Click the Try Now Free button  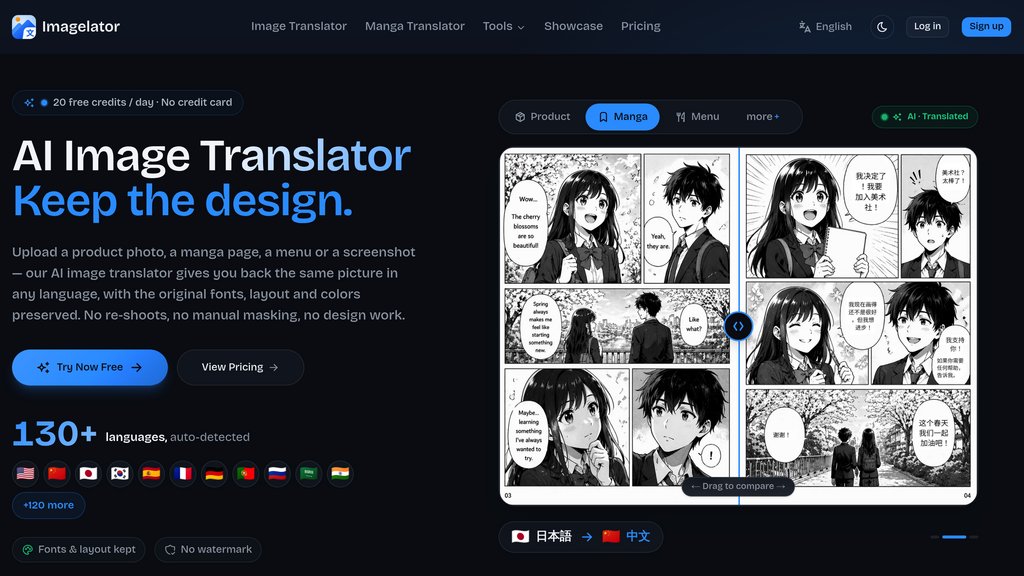[90, 367]
